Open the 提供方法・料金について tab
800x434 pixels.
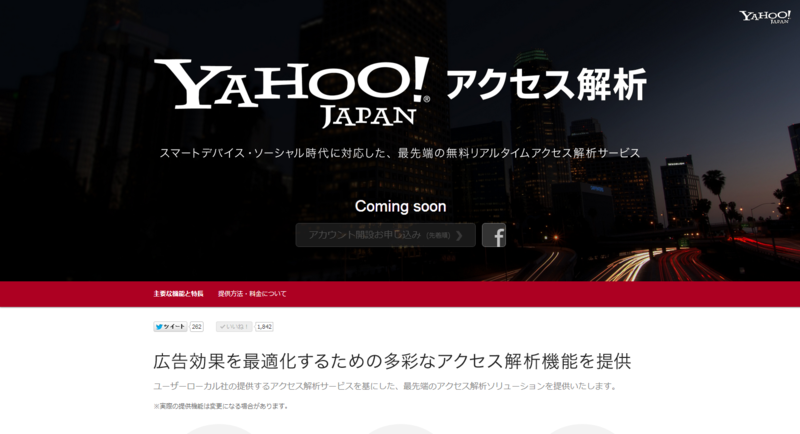tap(252, 294)
